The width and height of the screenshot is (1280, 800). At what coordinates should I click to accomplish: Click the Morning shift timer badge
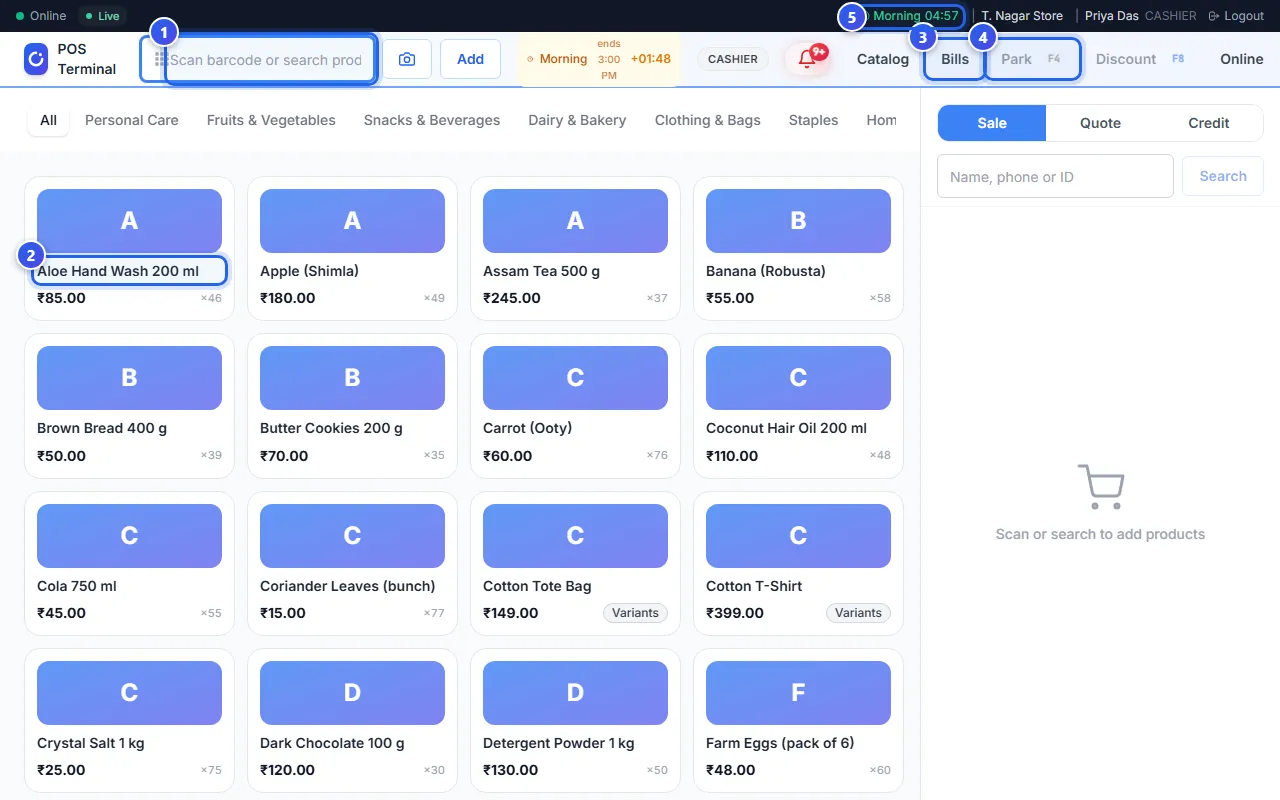click(x=599, y=59)
